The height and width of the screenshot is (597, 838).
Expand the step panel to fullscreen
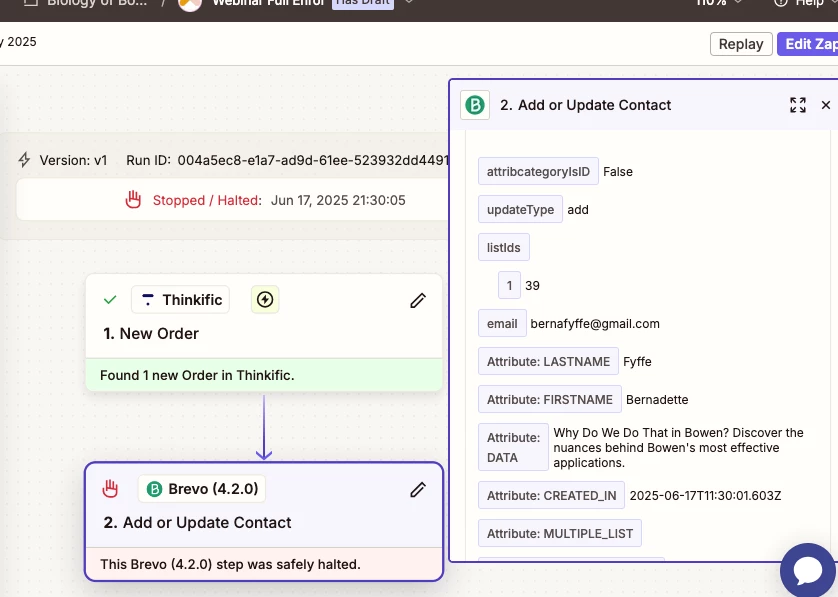coord(797,105)
